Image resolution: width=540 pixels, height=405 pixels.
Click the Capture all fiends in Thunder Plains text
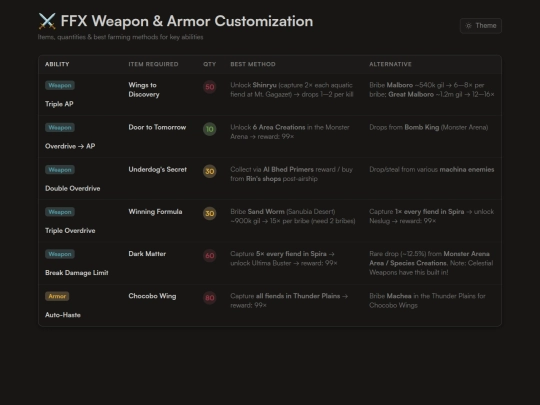pyautogui.click(x=289, y=301)
